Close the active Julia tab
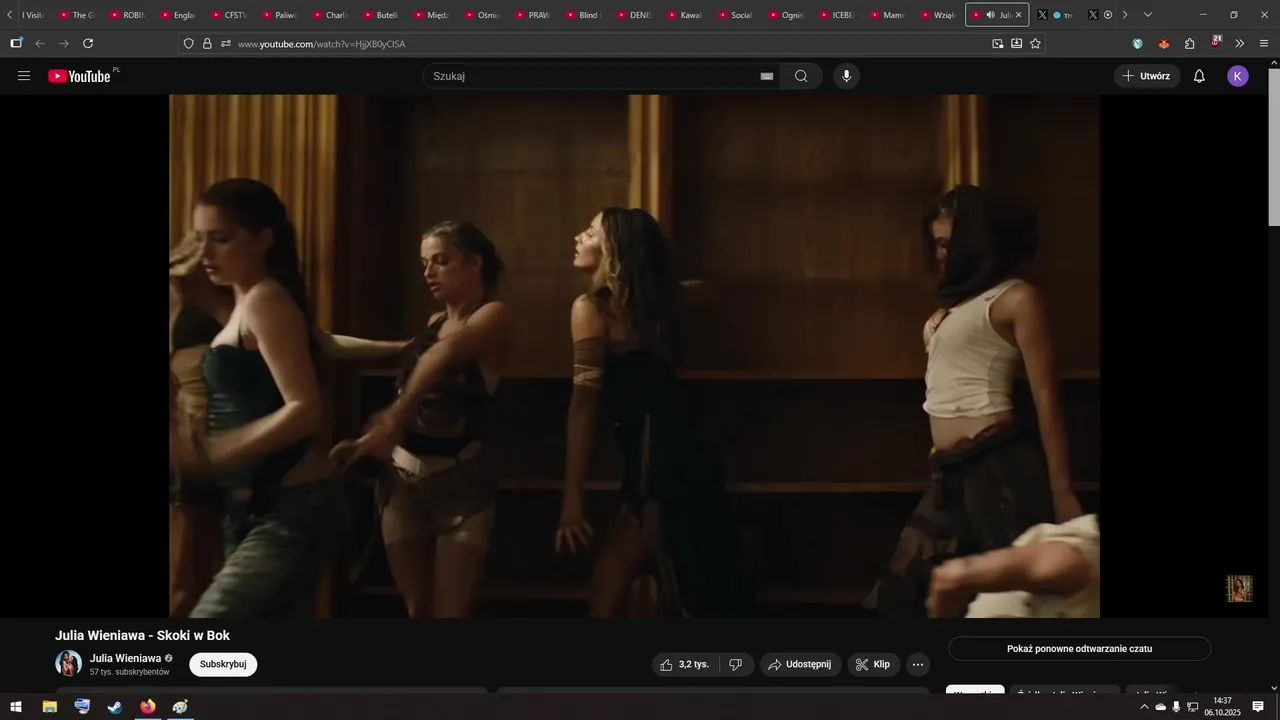The height and width of the screenshot is (720, 1280). [x=1019, y=15]
